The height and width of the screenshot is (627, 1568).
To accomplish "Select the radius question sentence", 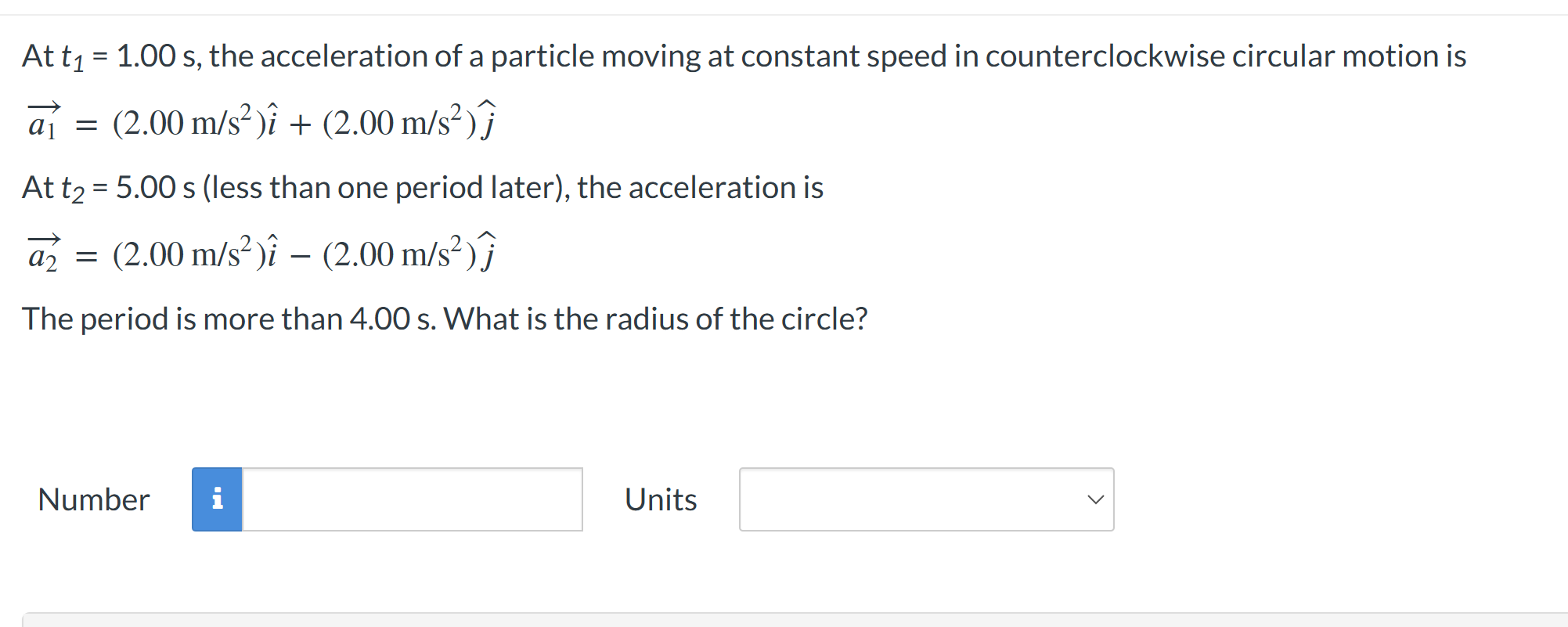I will [445, 319].
